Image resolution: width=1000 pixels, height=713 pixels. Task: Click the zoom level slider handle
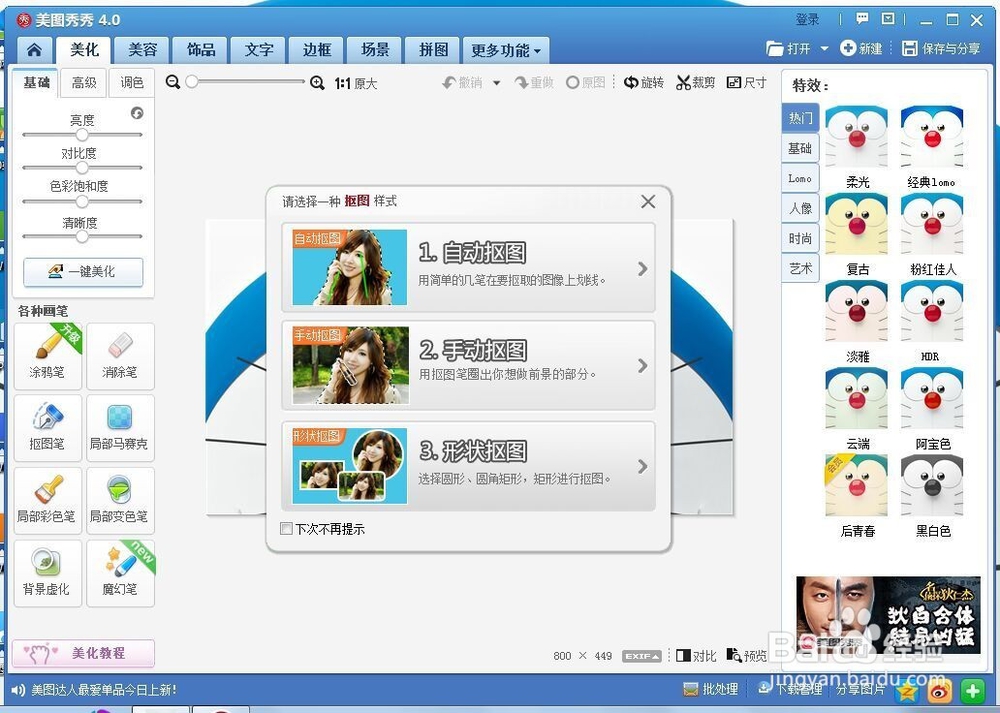coord(191,82)
